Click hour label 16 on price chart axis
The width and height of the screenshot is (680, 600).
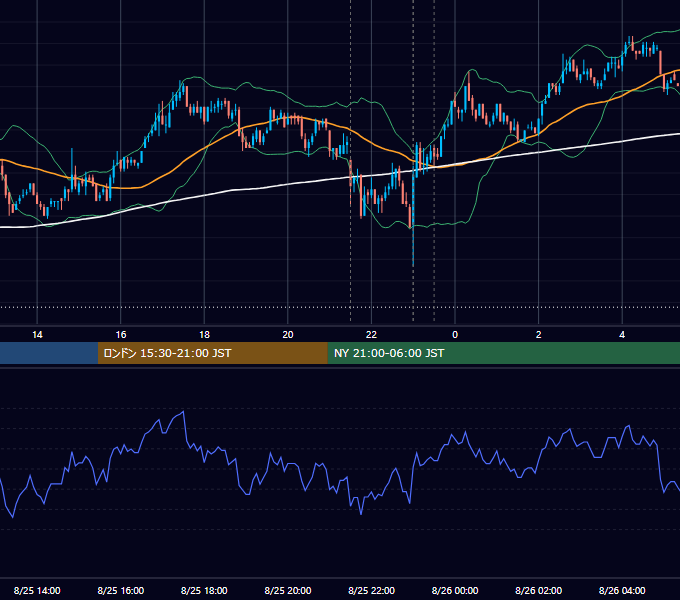121,335
